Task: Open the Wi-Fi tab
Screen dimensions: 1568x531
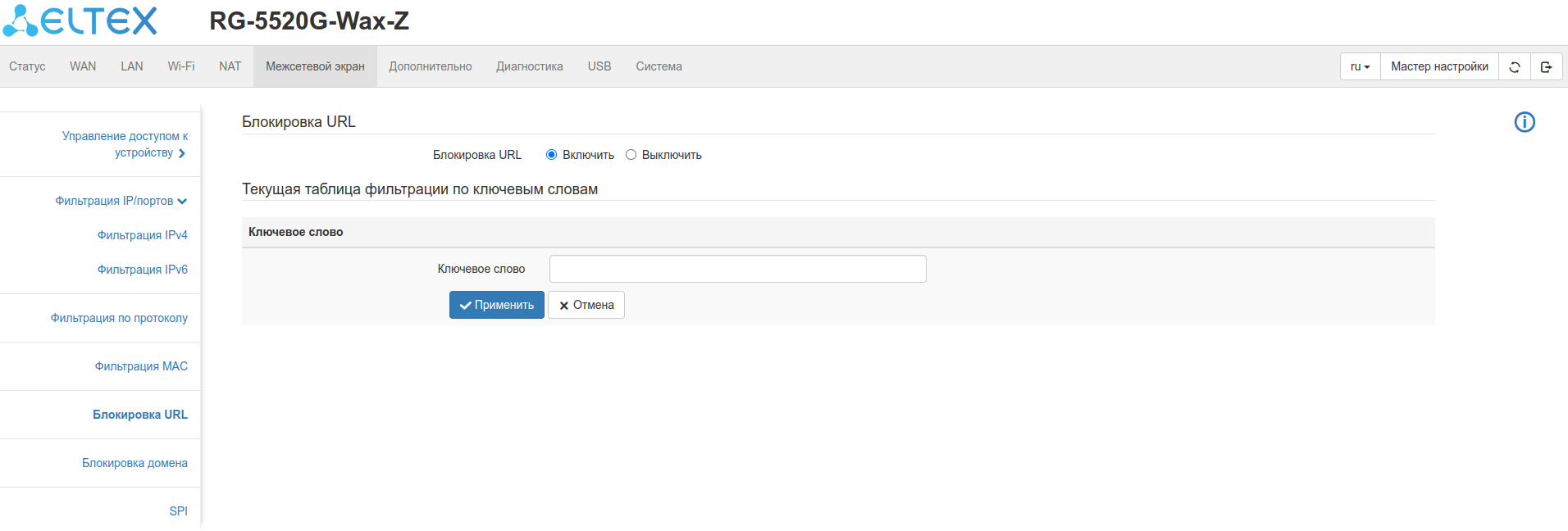Action: [181, 66]
